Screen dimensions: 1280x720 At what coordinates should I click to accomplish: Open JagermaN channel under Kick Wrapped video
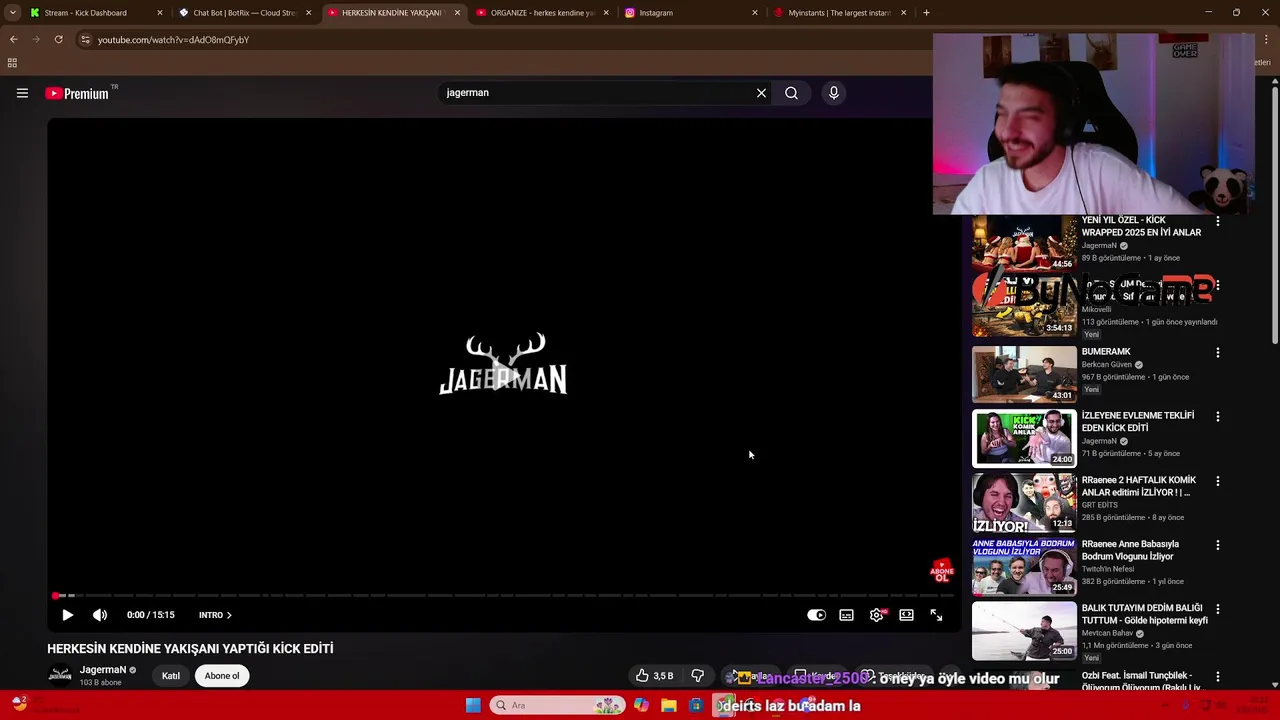point(1099,246)
